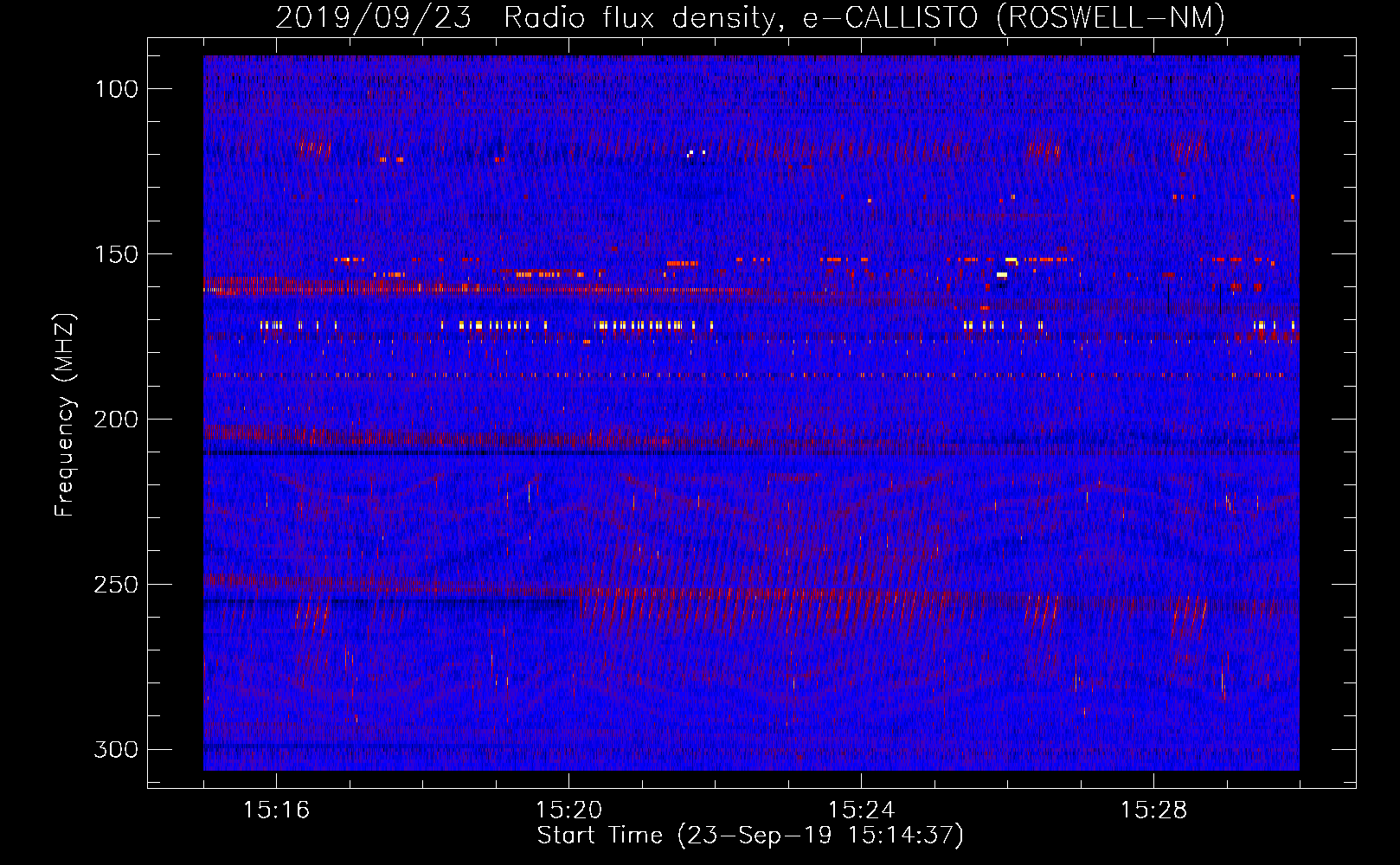Image resolution: width=1400 pixels, height=865 pixels.
Task: Click the 15:20 time tick label
Action: pyautogui.click(x=568, y=811)
